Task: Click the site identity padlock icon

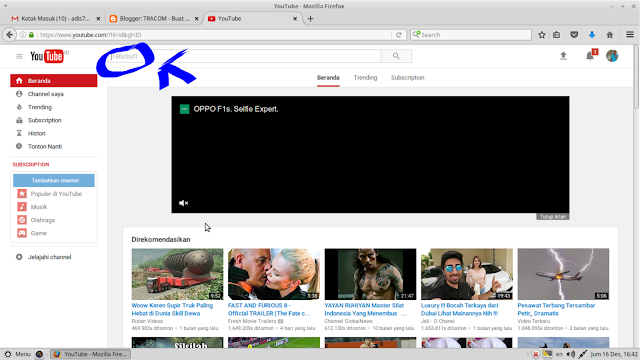Action: click(31, 35)
